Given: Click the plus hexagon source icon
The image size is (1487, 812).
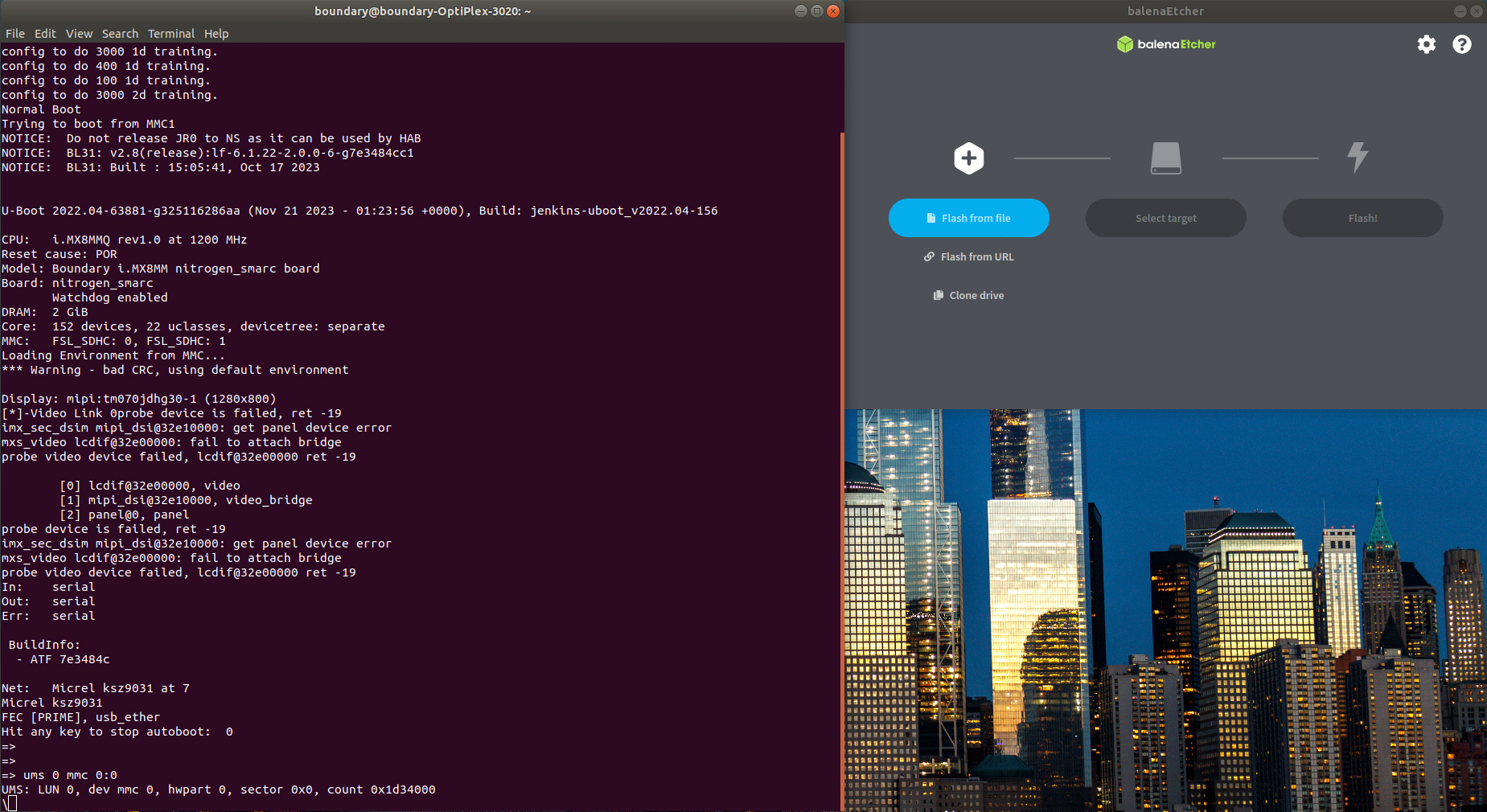Looking at the screenshot, I should tap(968, 158).
